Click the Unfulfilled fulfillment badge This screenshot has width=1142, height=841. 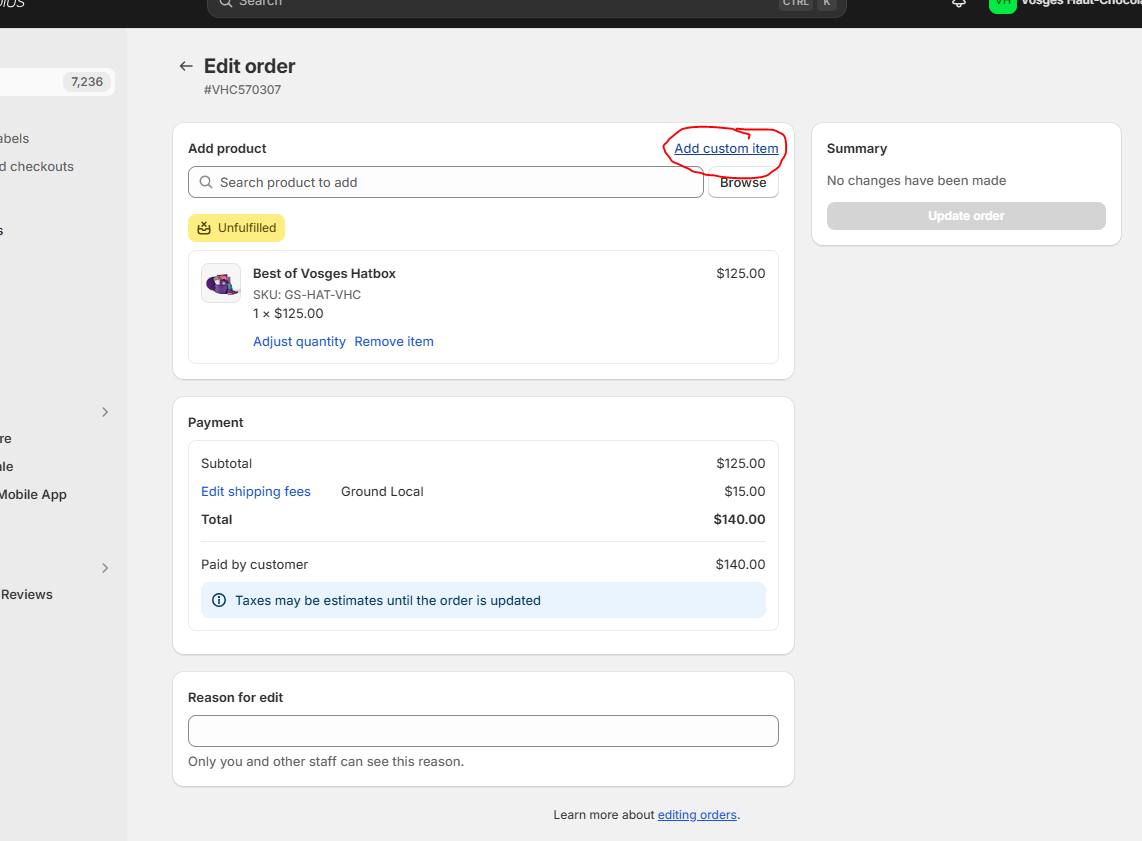tap(236, 228)
